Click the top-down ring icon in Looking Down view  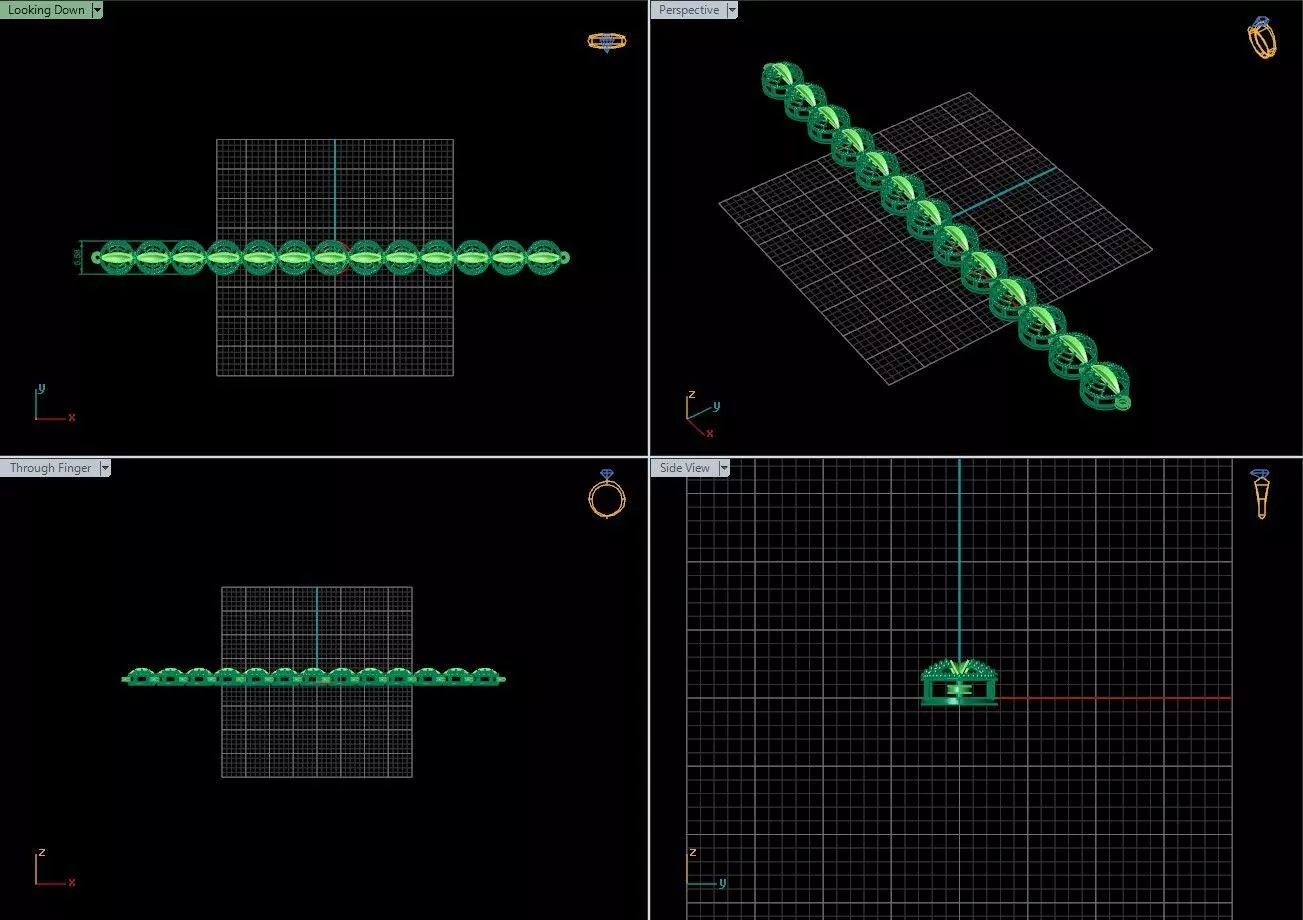[606, 41]
